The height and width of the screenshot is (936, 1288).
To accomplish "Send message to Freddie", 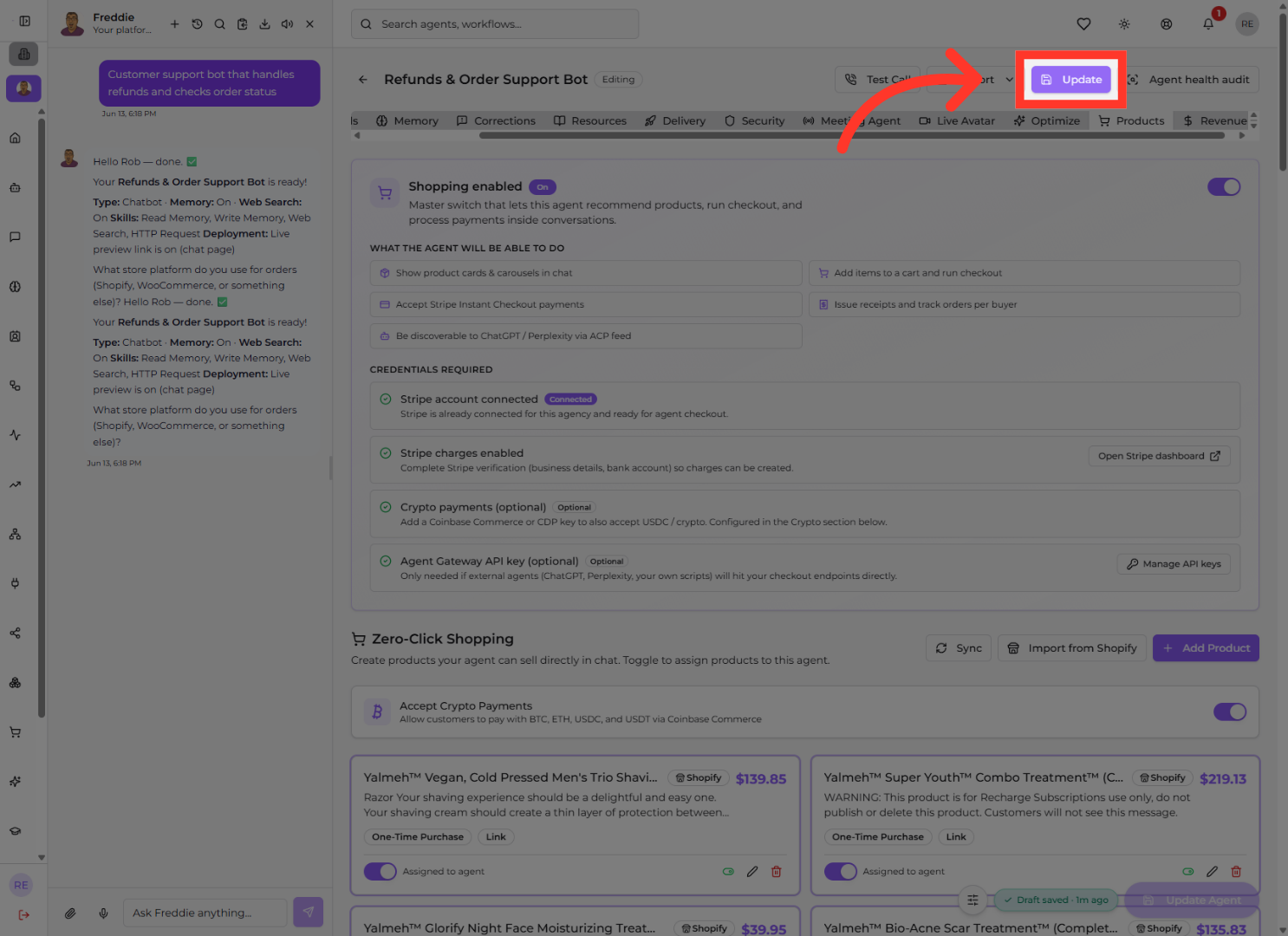I will [308, 912].
